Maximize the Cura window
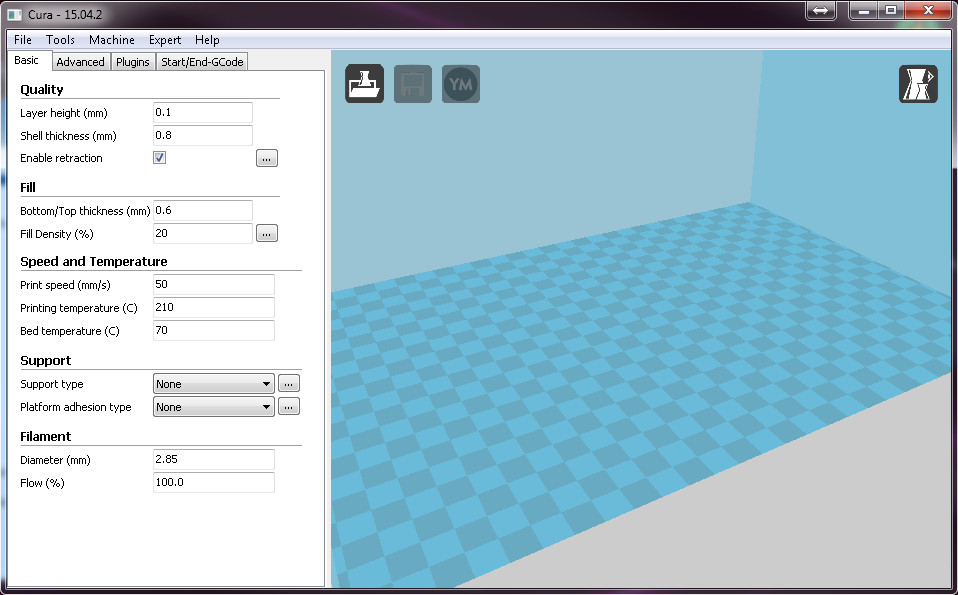 pos(891,10)
